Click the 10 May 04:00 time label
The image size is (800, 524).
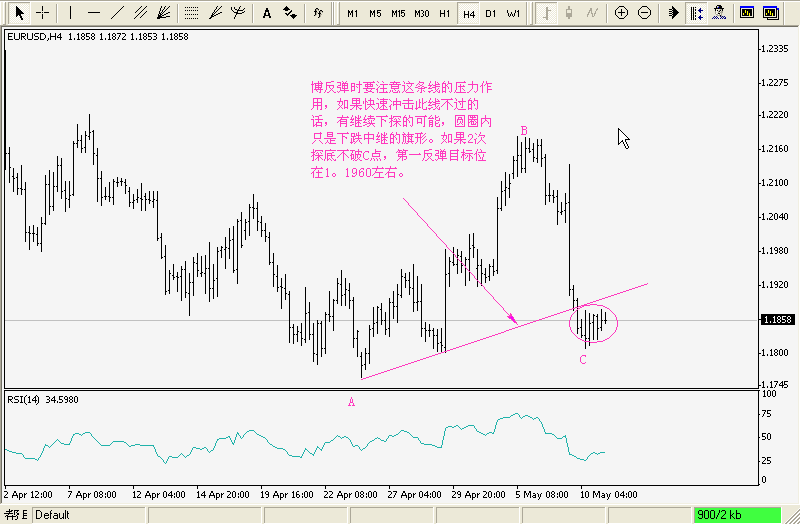pyautogui.click(x=609, y=494)
